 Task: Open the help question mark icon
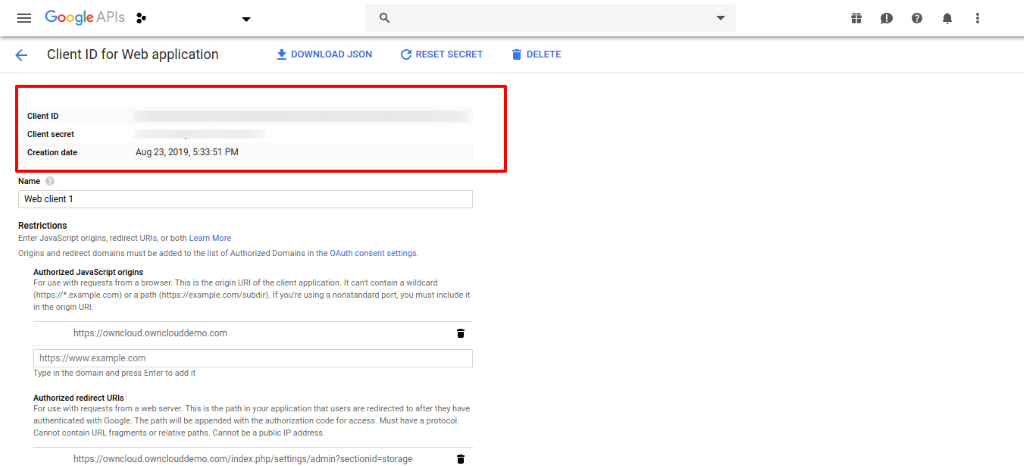[x=916, y=18]
